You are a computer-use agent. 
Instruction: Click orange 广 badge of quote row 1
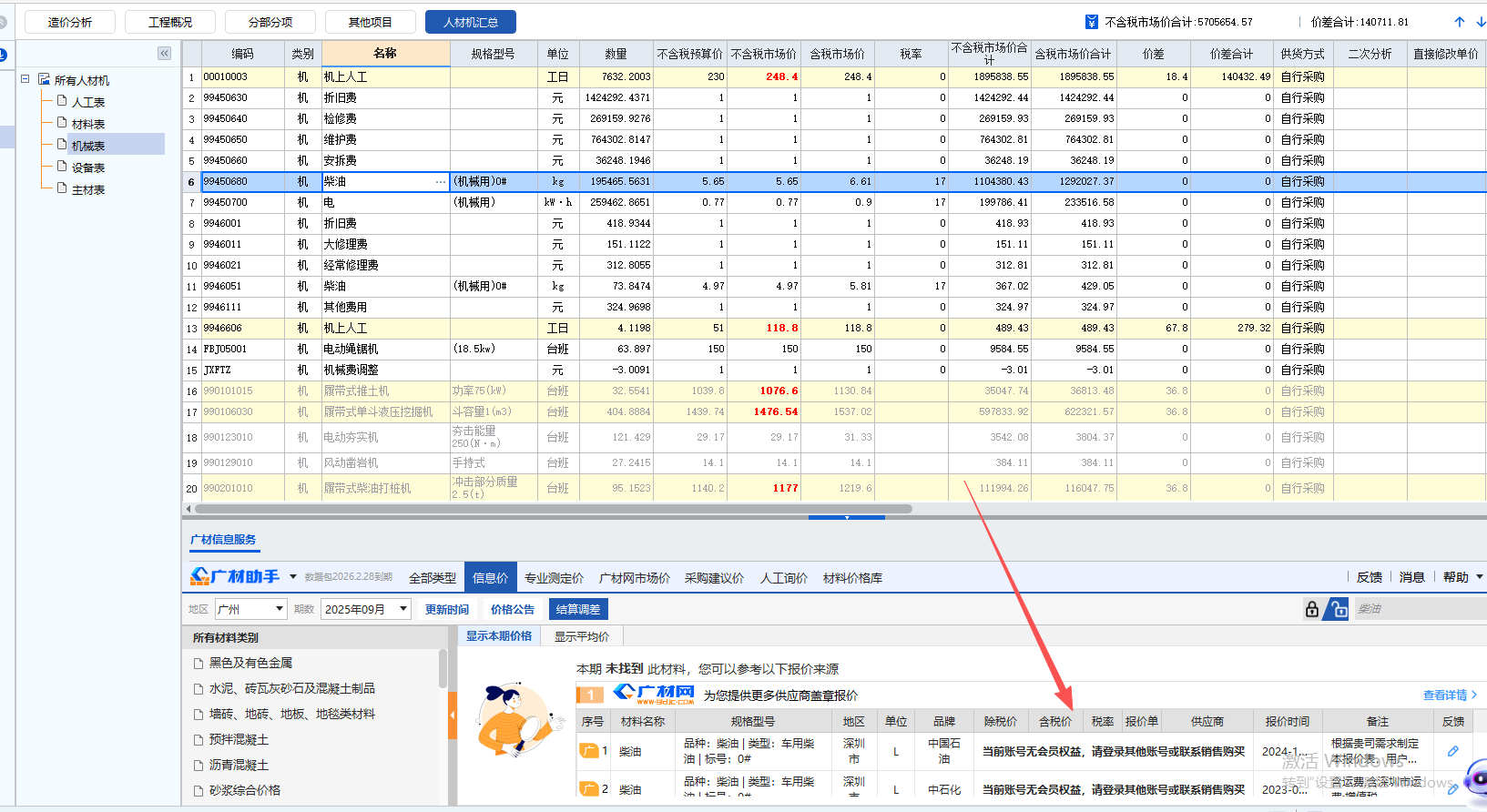pos(589,751)
